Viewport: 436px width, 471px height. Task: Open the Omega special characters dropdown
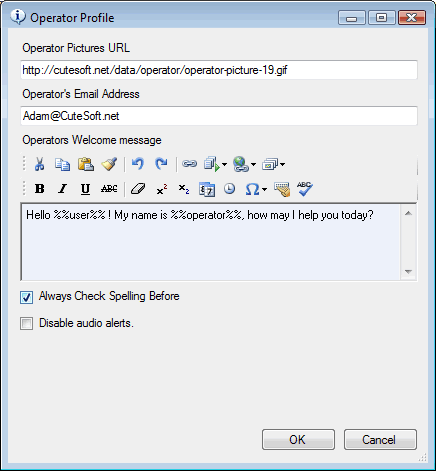(x=264, y=190)
